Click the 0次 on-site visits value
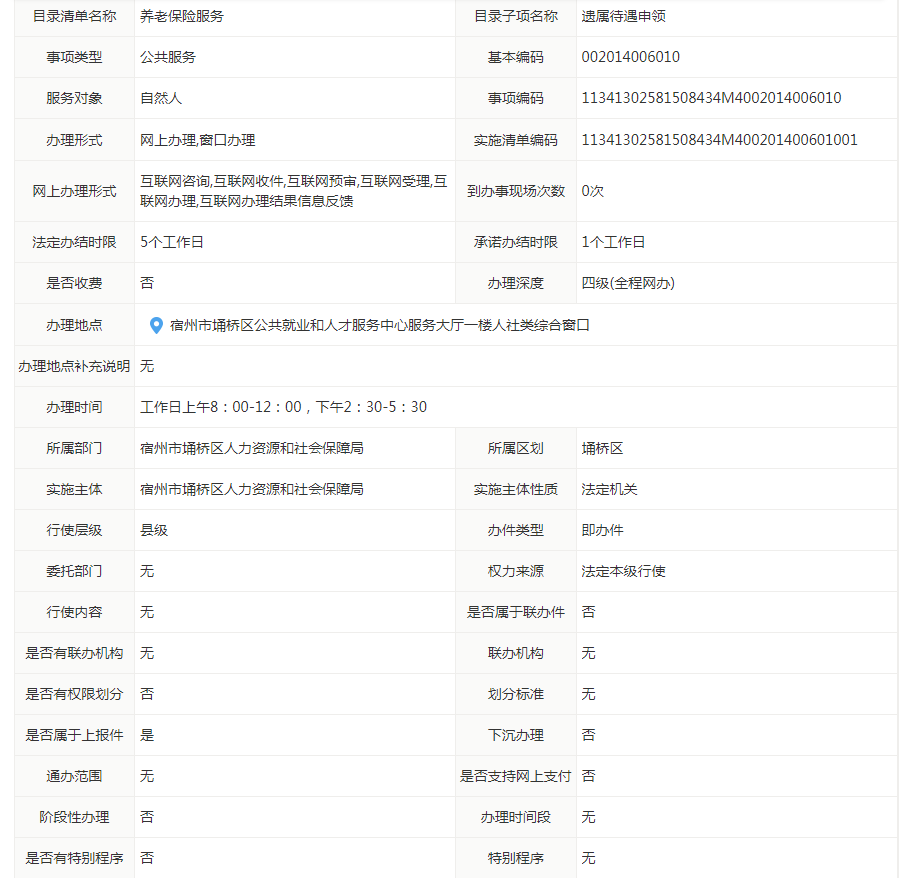This screenshot has width=904, height=878. tap(592, 191)
